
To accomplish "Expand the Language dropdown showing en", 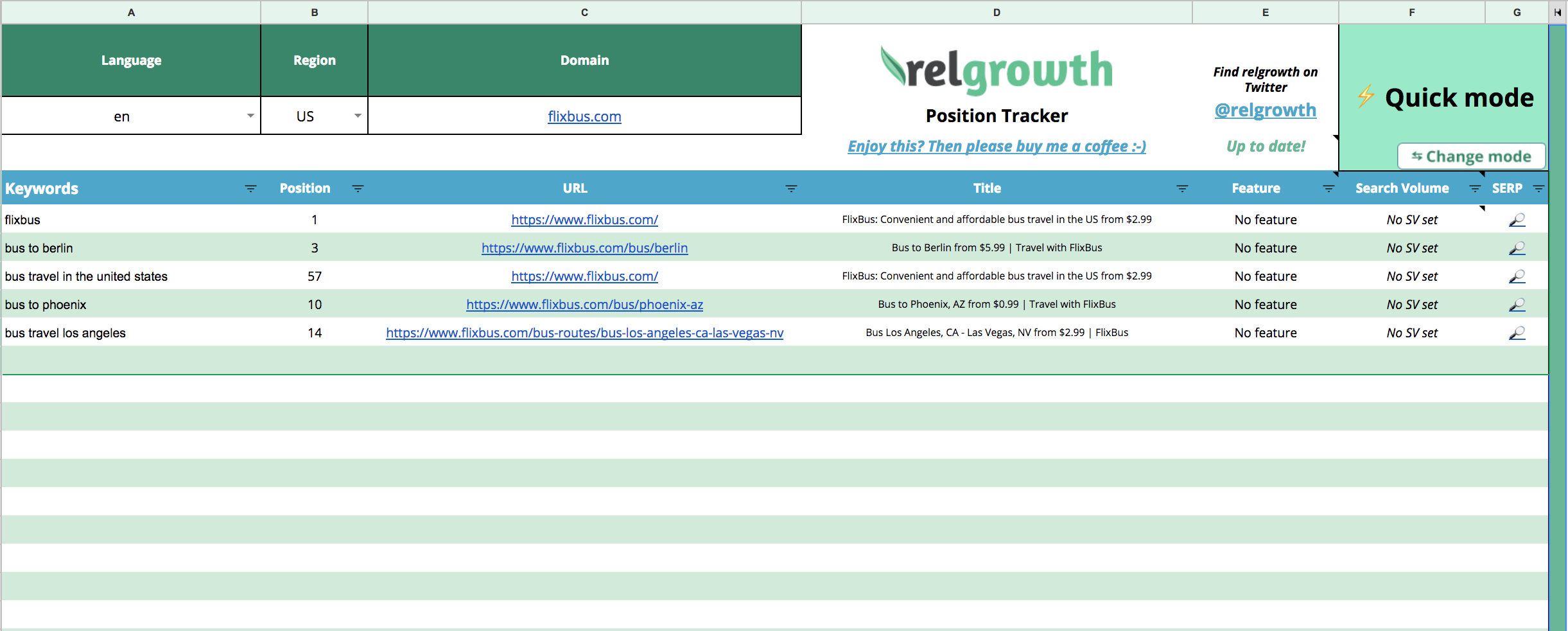I will 250,116.
